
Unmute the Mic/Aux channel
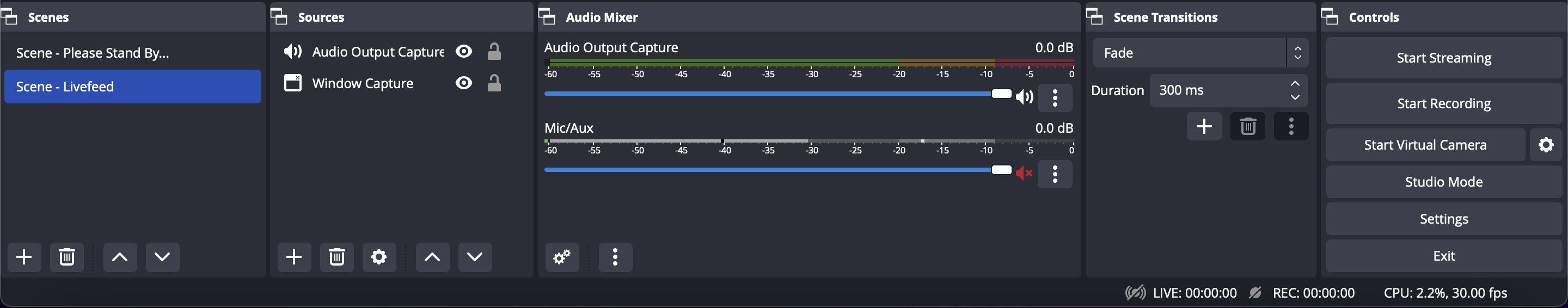[x=1025, y=174]
